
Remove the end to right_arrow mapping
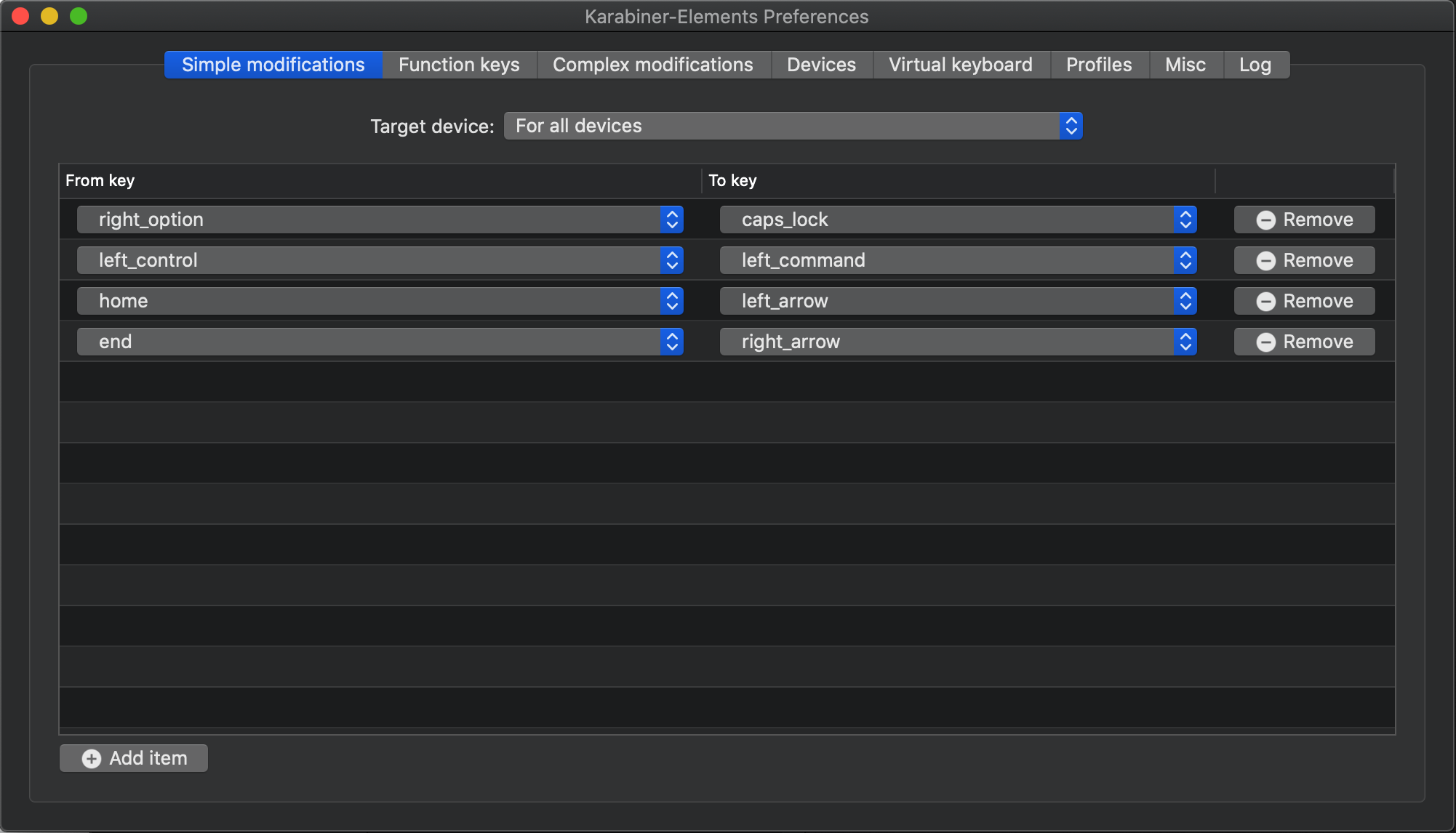click(x=1305, y=342)
